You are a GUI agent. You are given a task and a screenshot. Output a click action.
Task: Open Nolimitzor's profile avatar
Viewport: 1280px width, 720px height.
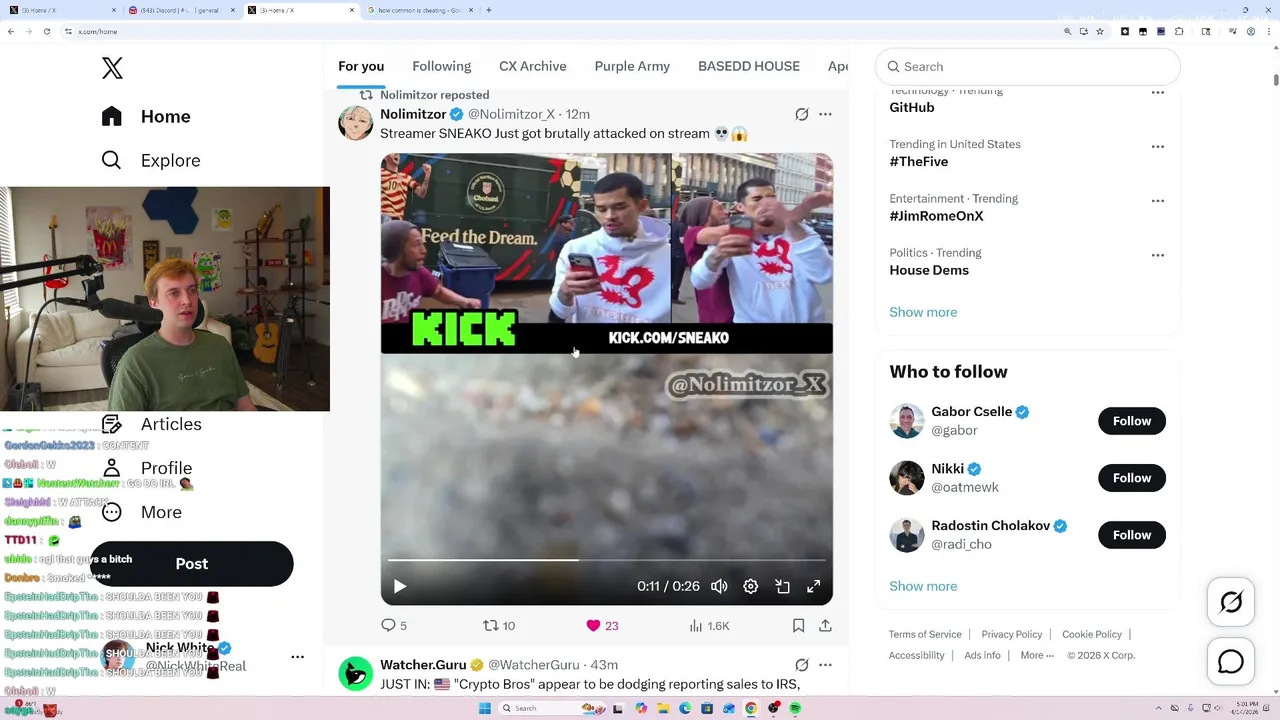pos(356,123)
